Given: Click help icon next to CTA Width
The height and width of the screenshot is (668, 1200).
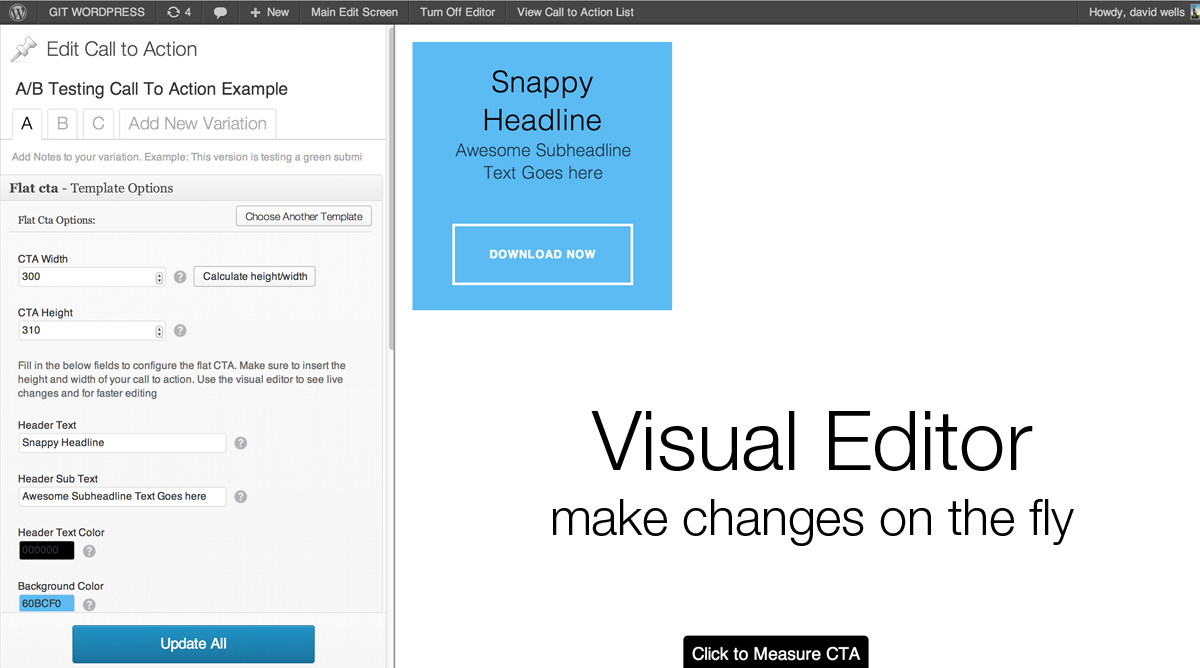Looking at the screenshot, I should coord(180,277).
